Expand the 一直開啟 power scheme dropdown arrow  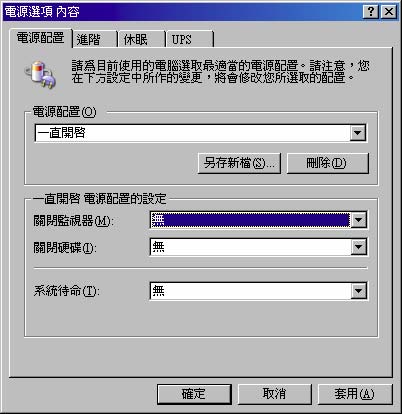click(358, 133)
